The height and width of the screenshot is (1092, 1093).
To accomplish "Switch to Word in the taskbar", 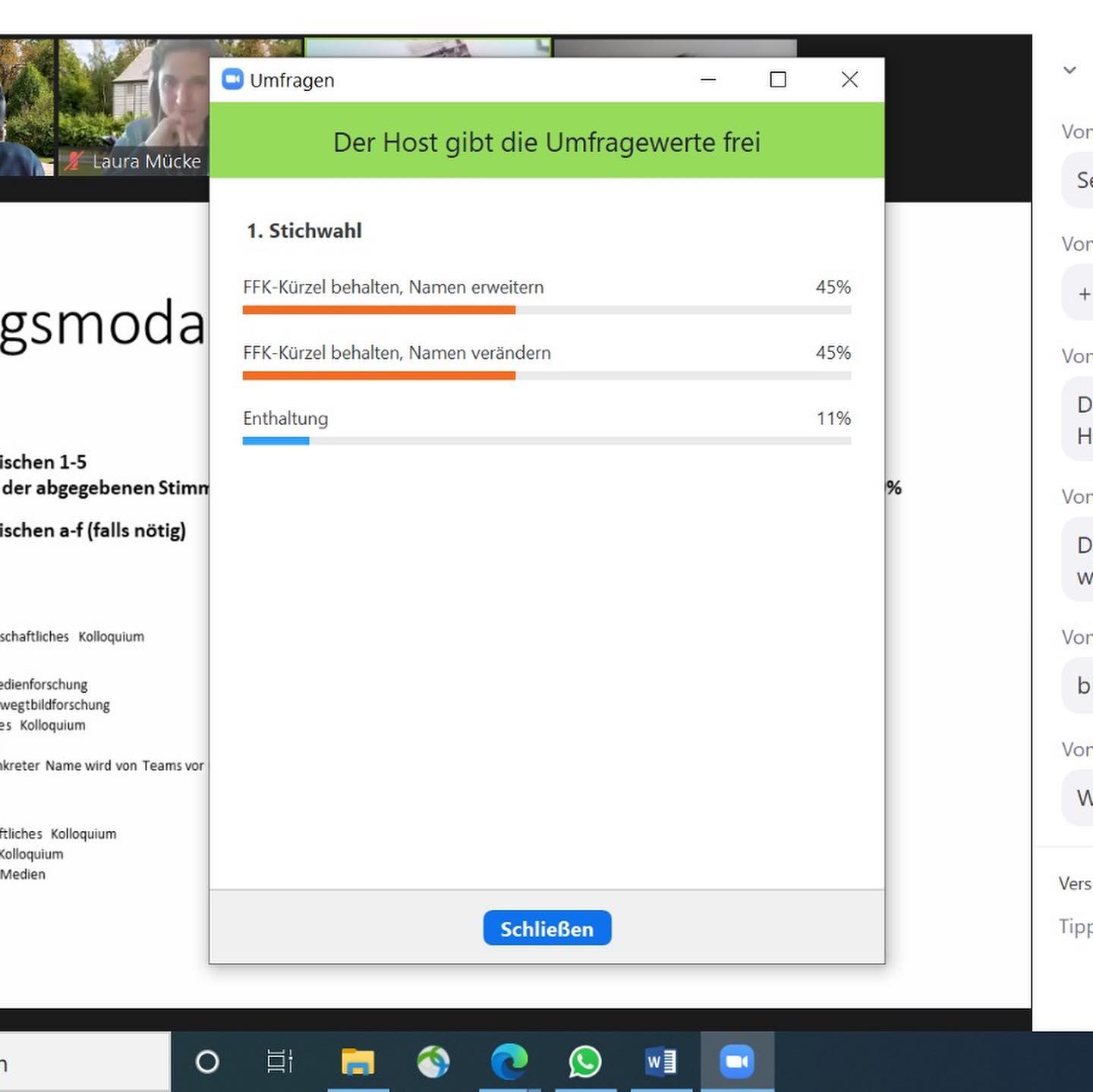I will 660,1062.
